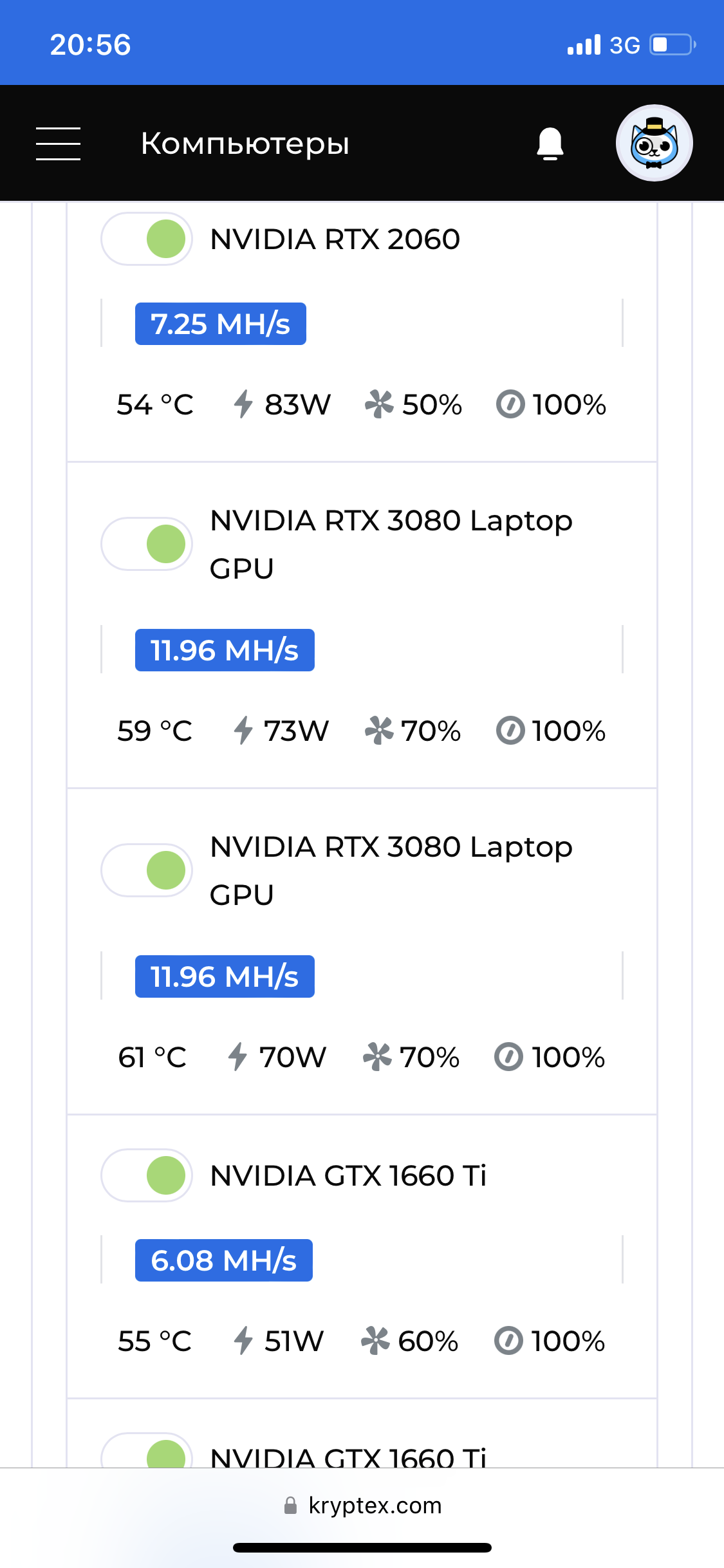
Task: Open notifications bell
Action: [550, 144]
